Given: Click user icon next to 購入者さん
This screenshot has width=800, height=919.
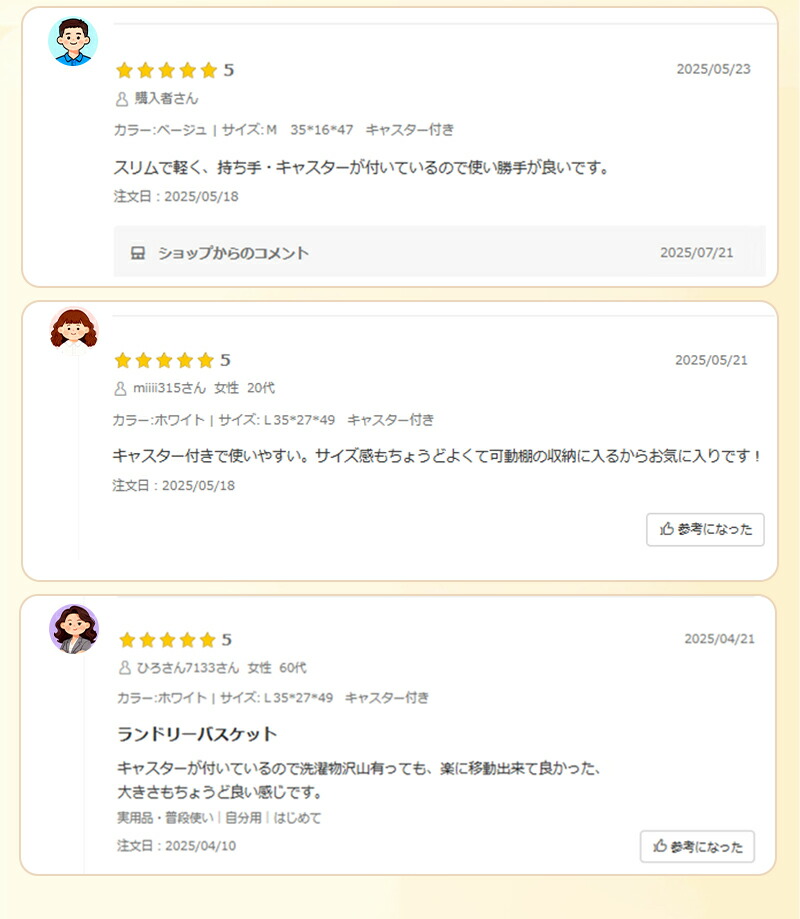Looking at the screenshot, I should pyautogui.click(x=122, y=99).
